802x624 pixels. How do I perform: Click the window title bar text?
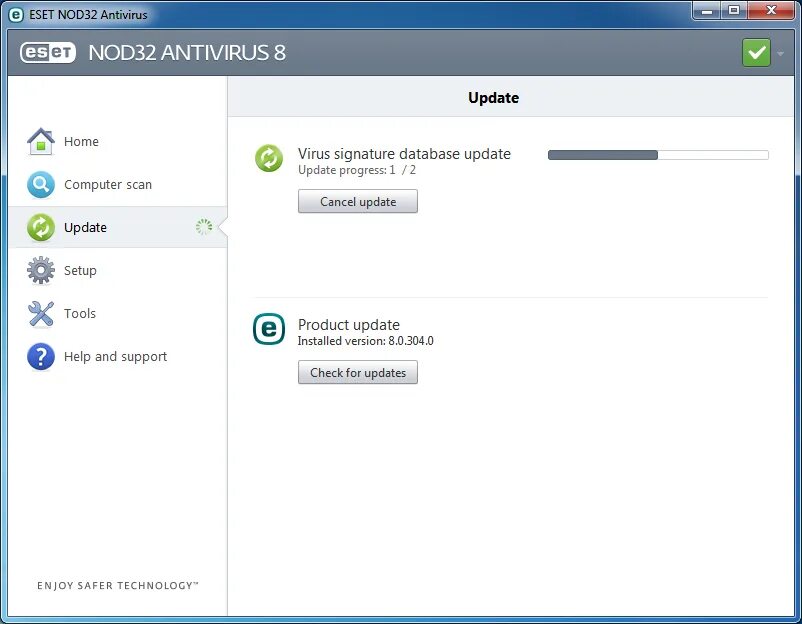(90, 14)
